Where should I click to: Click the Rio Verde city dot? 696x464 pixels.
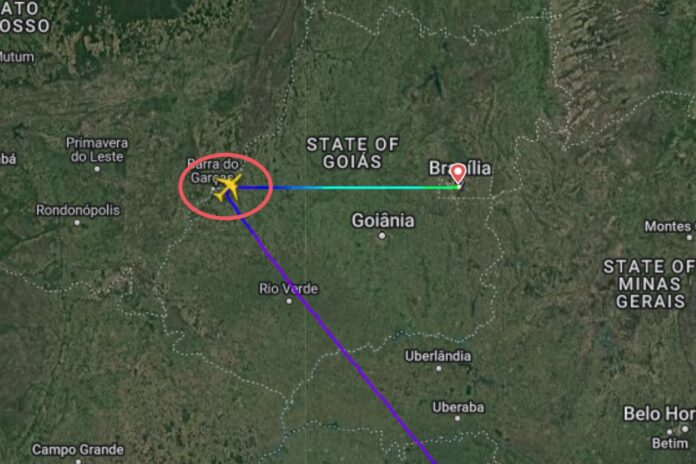(289, 301)
